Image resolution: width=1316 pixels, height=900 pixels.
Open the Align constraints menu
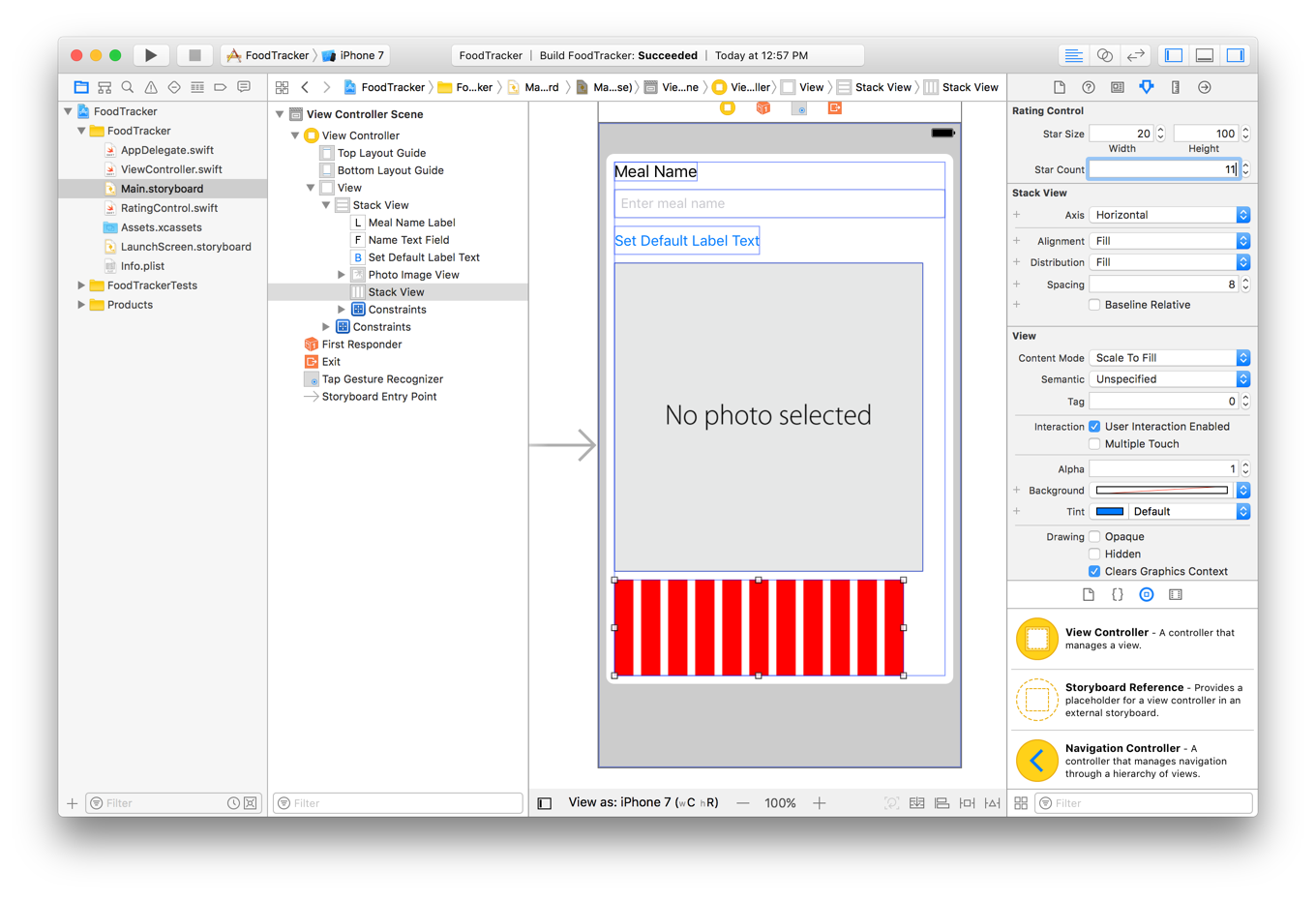942,803
